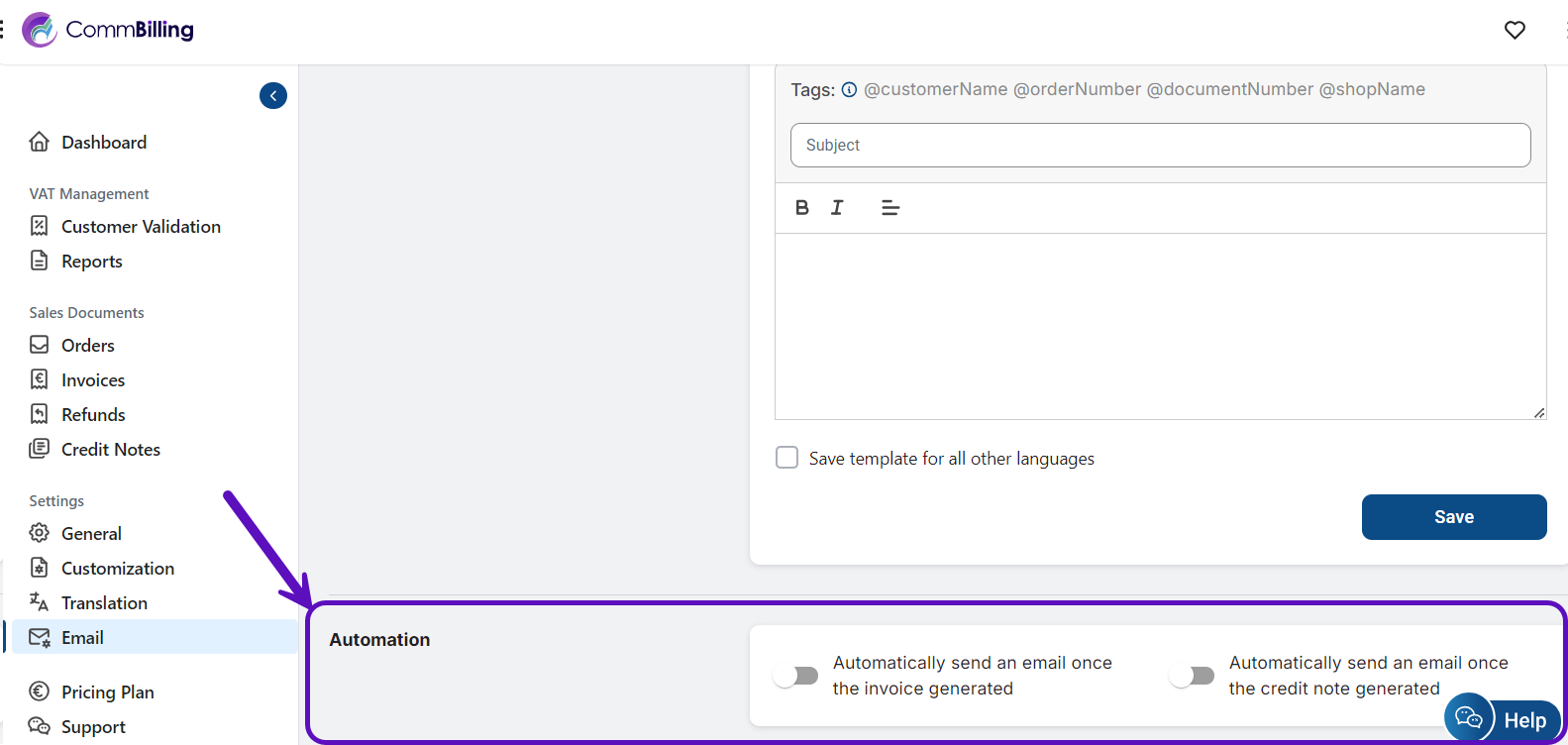Click the heart favorite icon
Viewport: 1568px width, 745px height.
pyautogui.click(x=1515, y=30)
